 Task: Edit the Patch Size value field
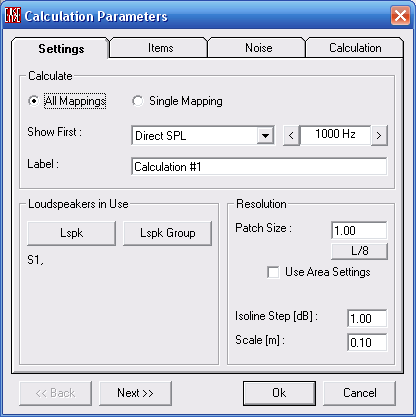click(x=359, y=230)
